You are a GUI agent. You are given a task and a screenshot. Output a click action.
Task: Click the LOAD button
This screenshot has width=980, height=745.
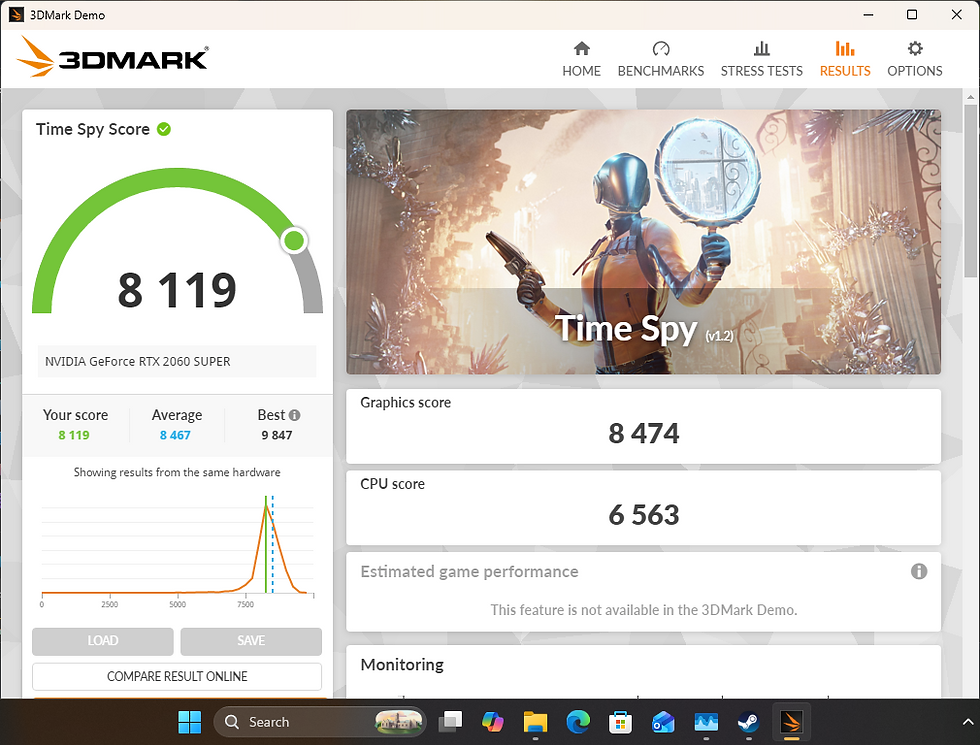[x=102, y=641]
